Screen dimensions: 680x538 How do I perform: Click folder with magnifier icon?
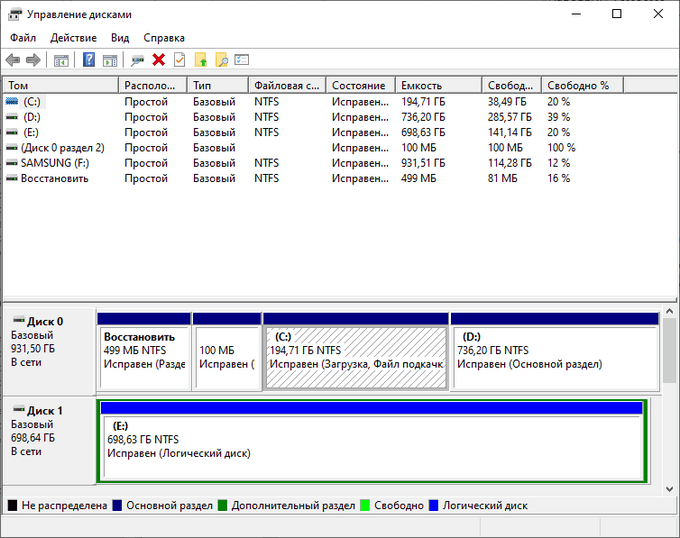point(222,60)
